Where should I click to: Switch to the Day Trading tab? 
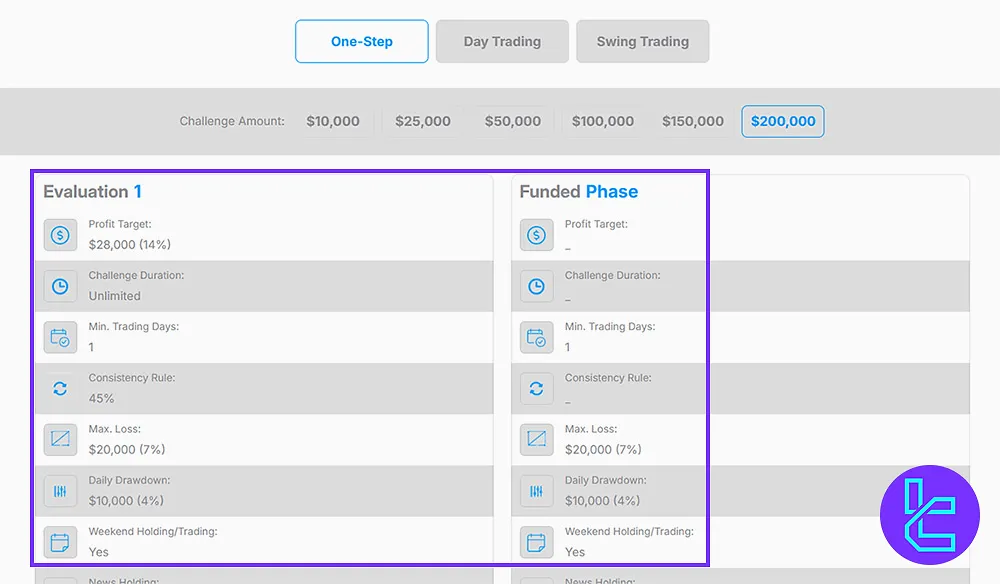(502, 41)
